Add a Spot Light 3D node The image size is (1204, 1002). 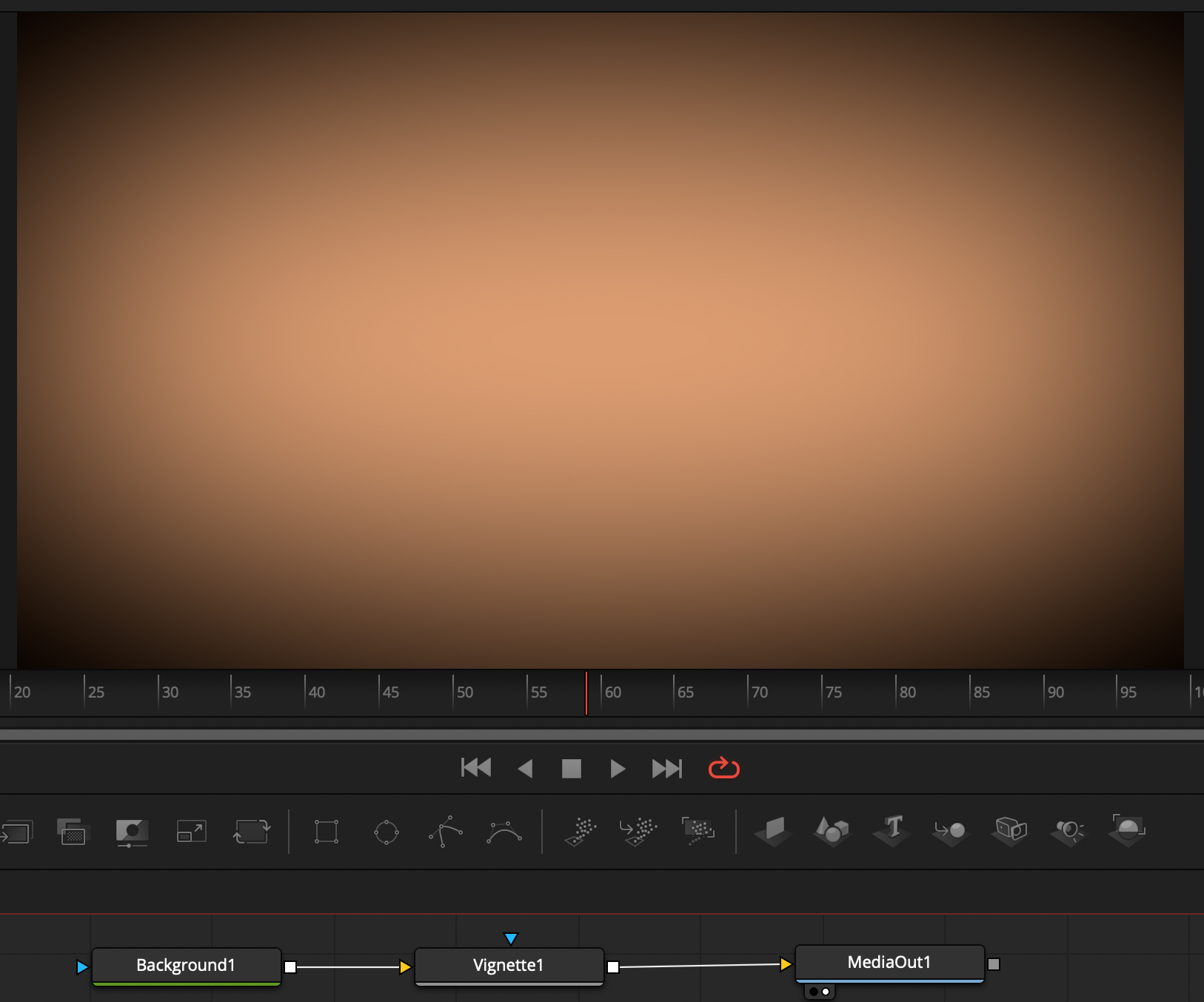(x=1068, y=832)
